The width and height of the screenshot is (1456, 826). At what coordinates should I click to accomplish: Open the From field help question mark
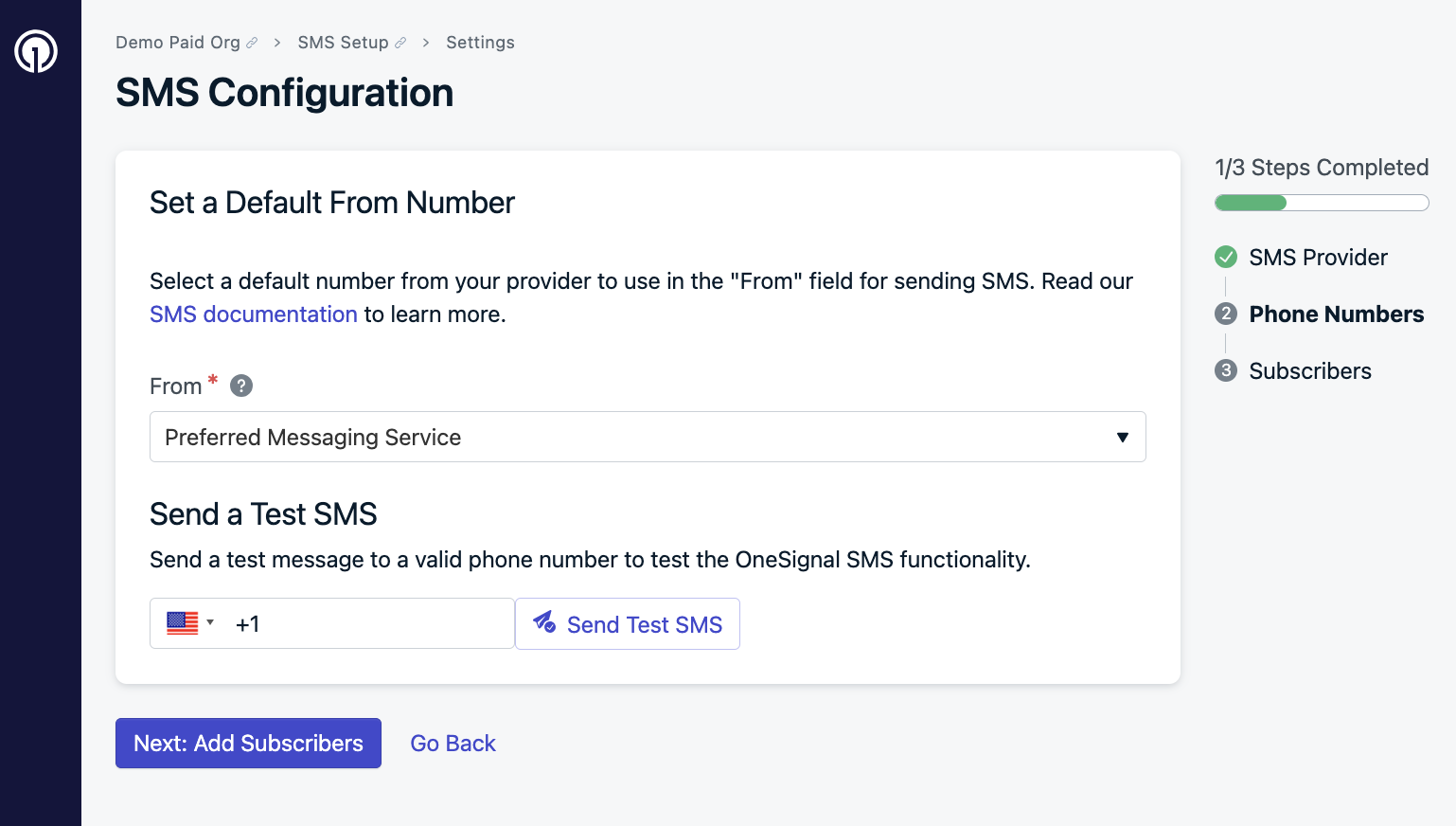(241, 386)
